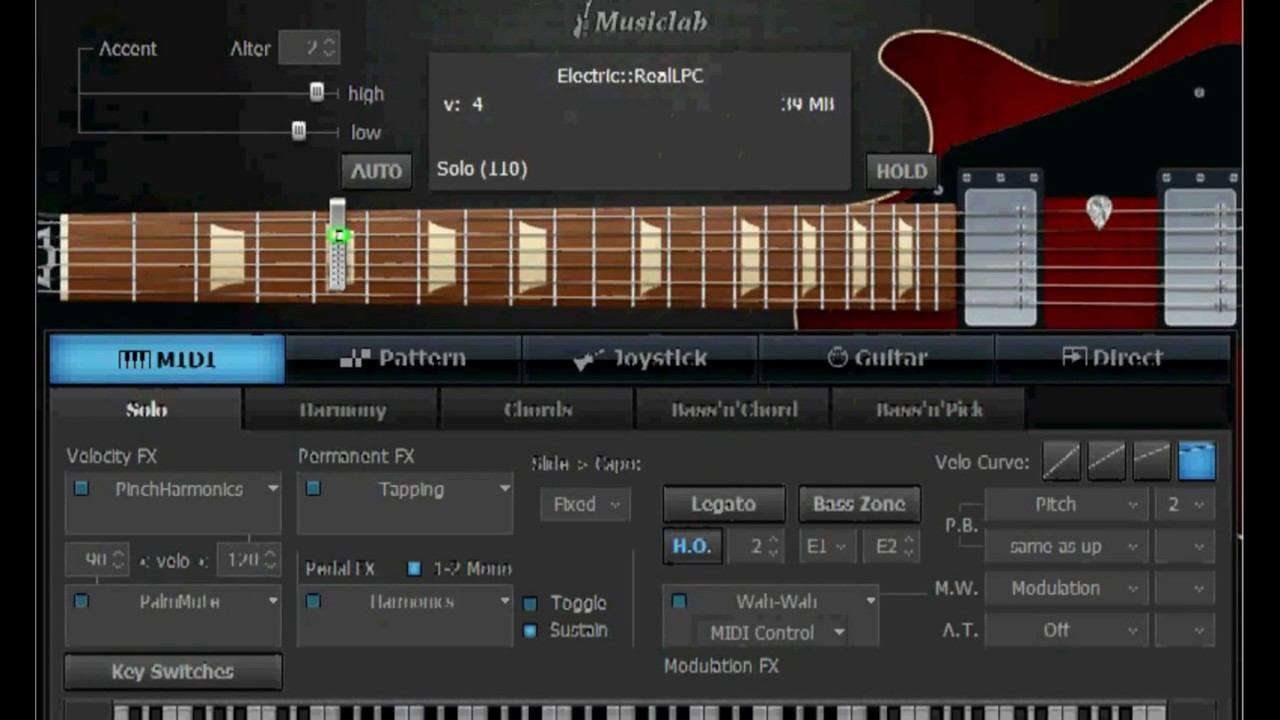
Task: Open the pedal FX Harmonics dropdown
Action: [504, 601]
